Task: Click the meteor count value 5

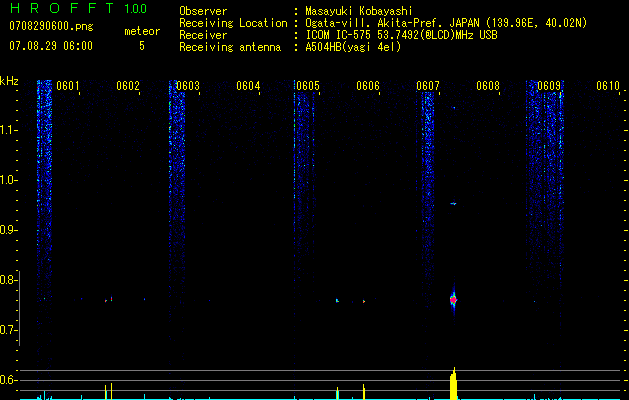Action: 142,46
